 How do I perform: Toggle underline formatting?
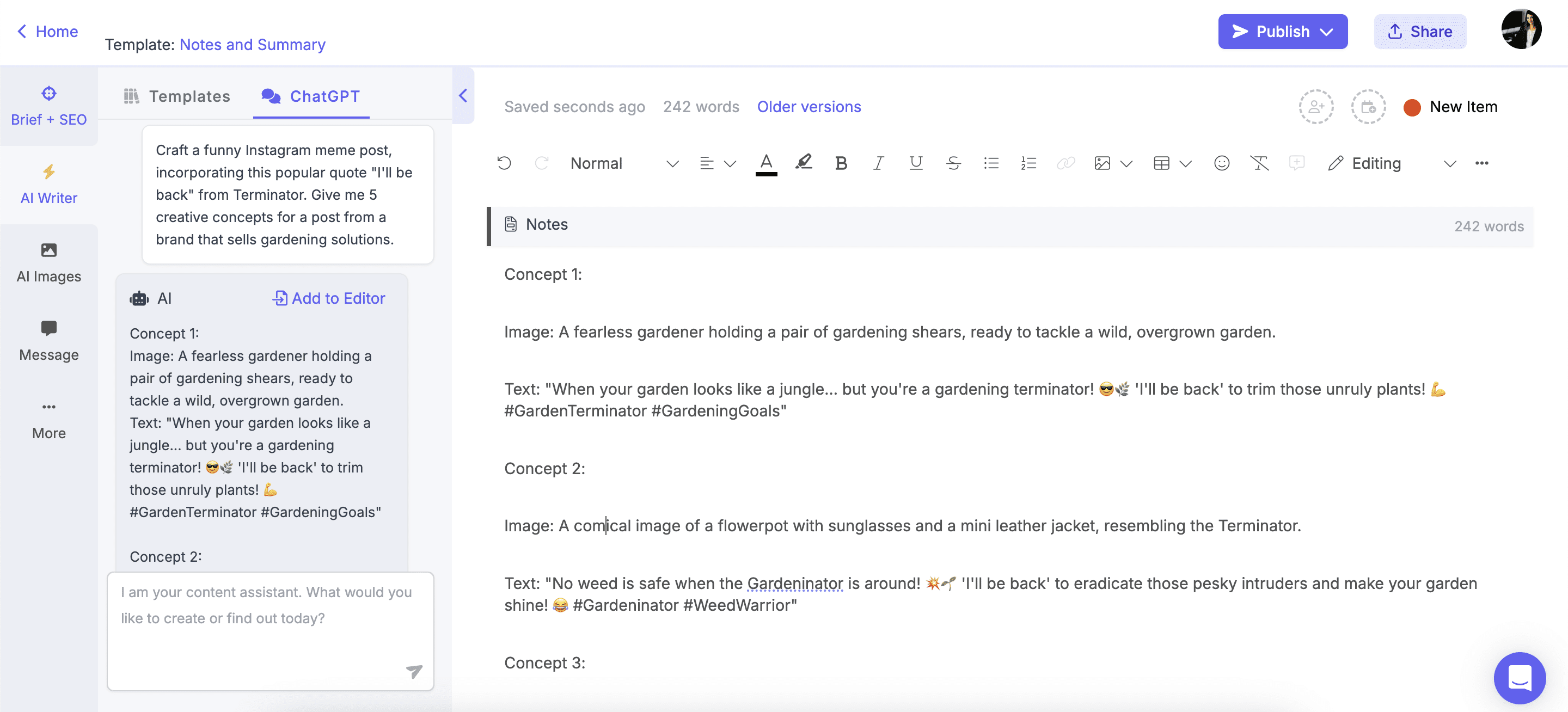coord(915,163)
